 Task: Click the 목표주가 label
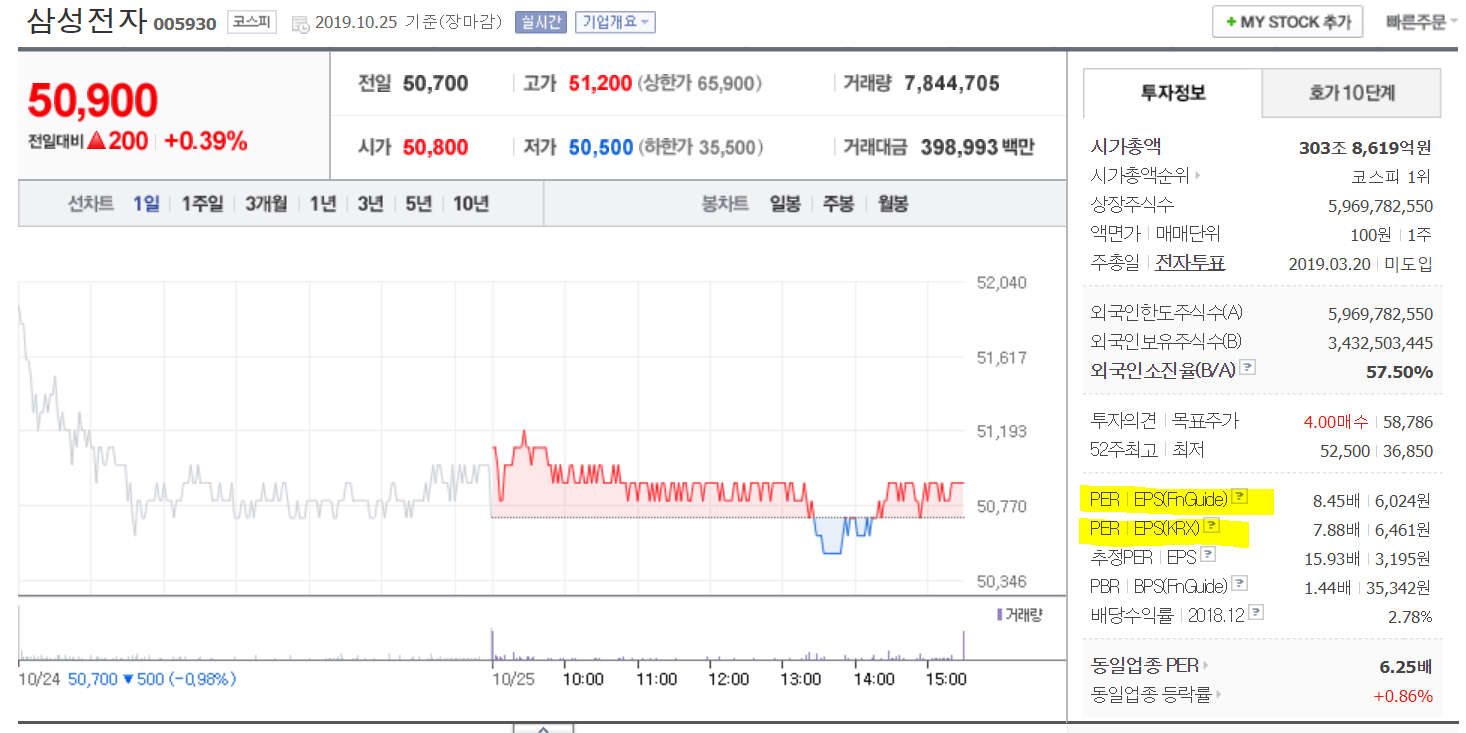click(x=1205, y=421)
